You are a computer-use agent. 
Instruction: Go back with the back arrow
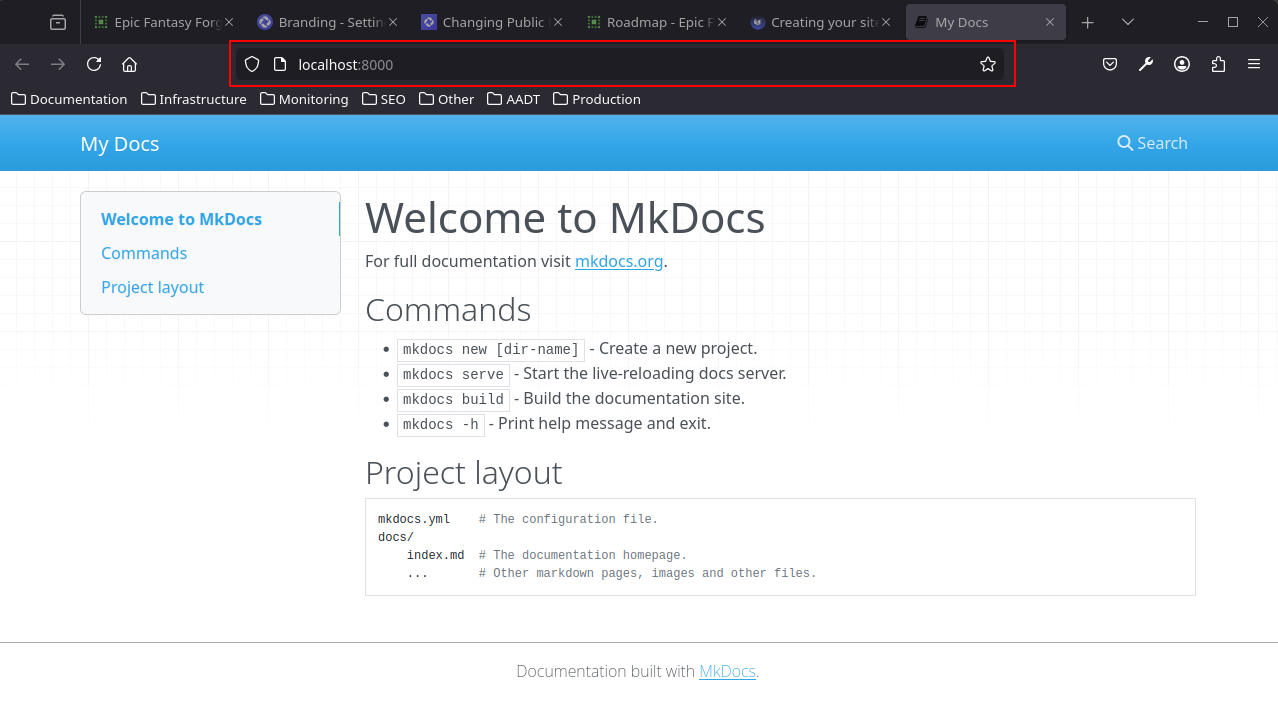[22, 64]
